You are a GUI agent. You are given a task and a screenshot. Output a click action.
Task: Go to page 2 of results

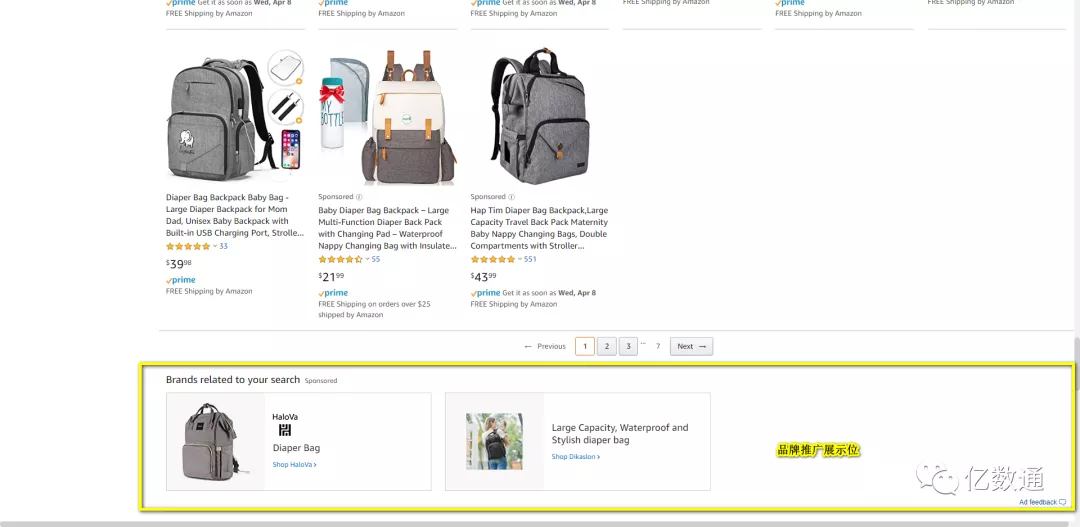tap(606, 347)
